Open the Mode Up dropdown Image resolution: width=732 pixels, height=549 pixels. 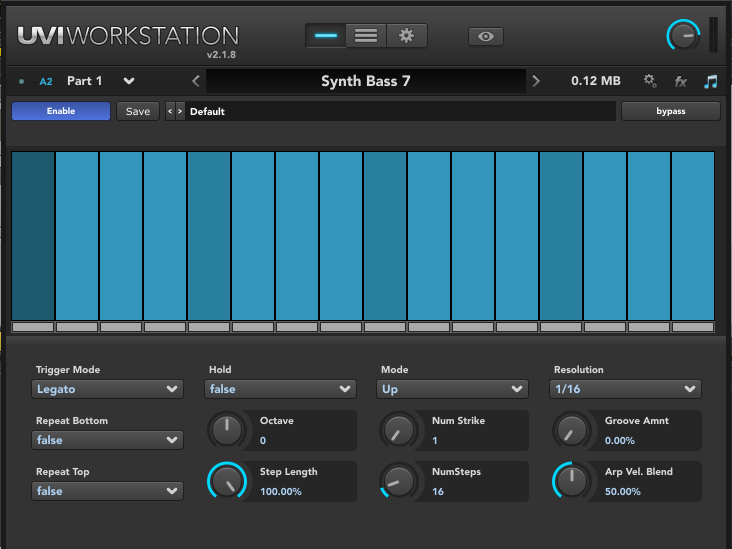(452, 389)
